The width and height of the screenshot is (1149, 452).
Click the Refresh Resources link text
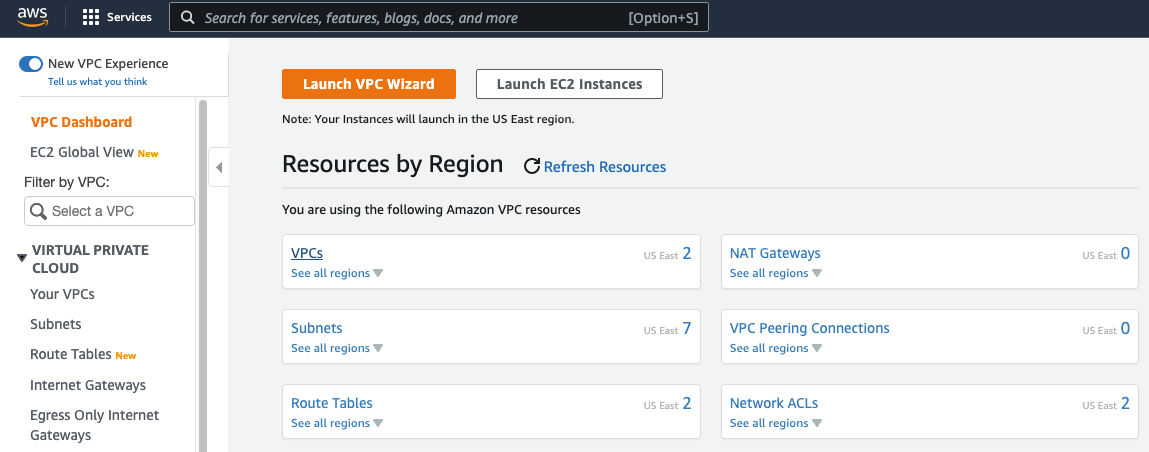tap(605, 167)
